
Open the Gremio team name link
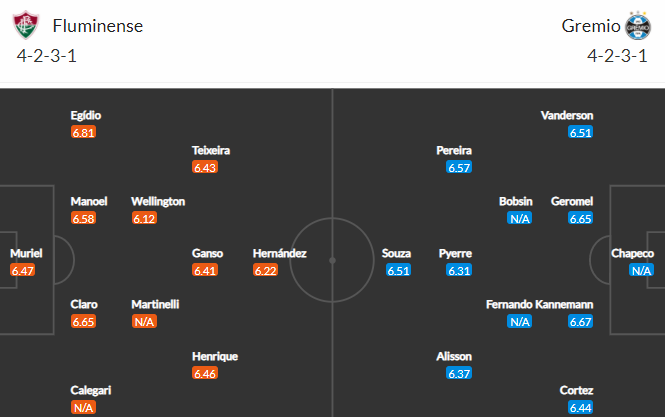(591, 26)
